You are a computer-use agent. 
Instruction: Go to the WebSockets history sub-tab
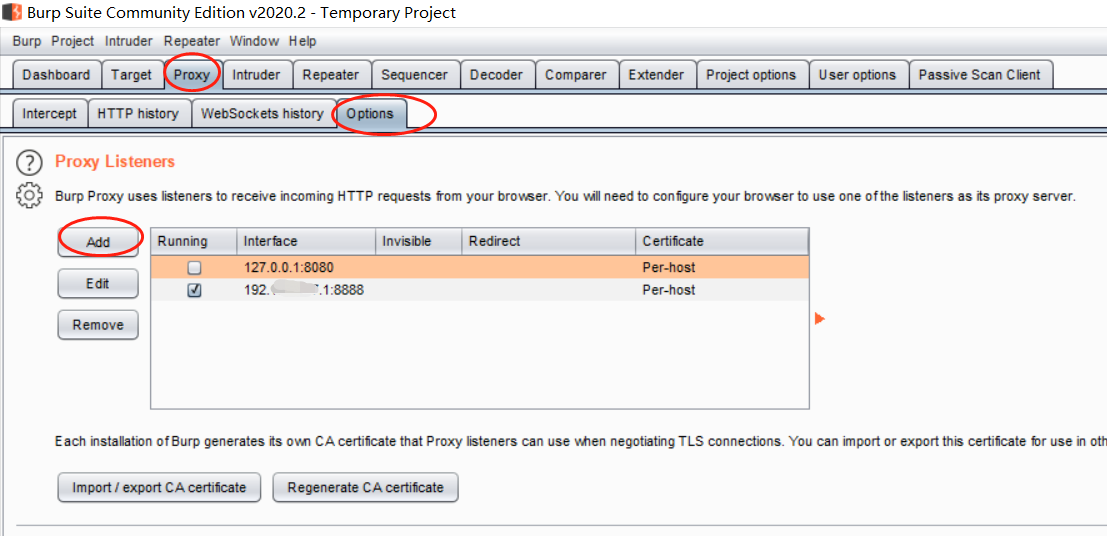(x=263, y=114)
